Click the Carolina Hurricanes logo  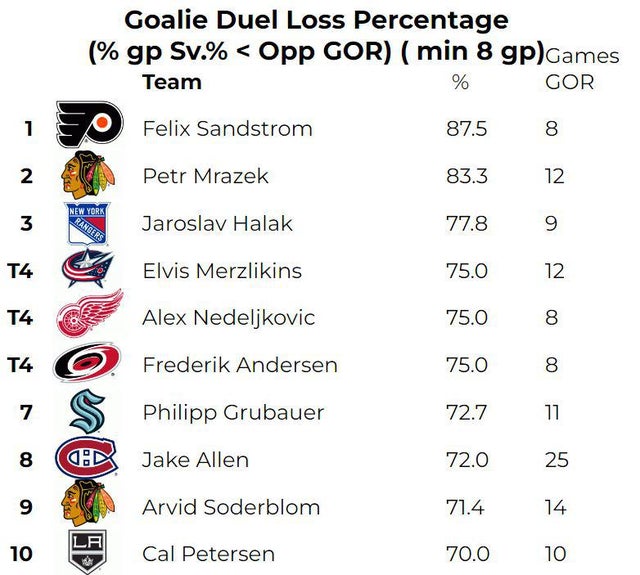coord(88,364)
